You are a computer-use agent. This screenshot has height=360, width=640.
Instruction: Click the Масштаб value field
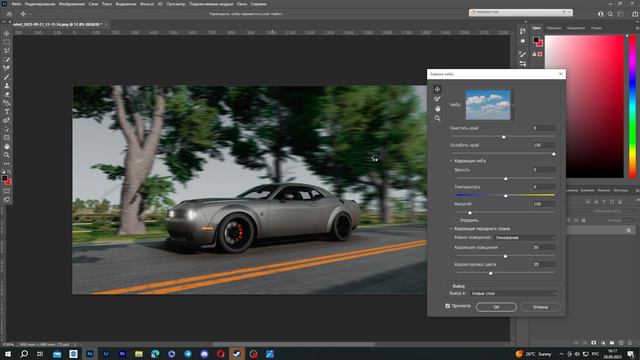543,204
